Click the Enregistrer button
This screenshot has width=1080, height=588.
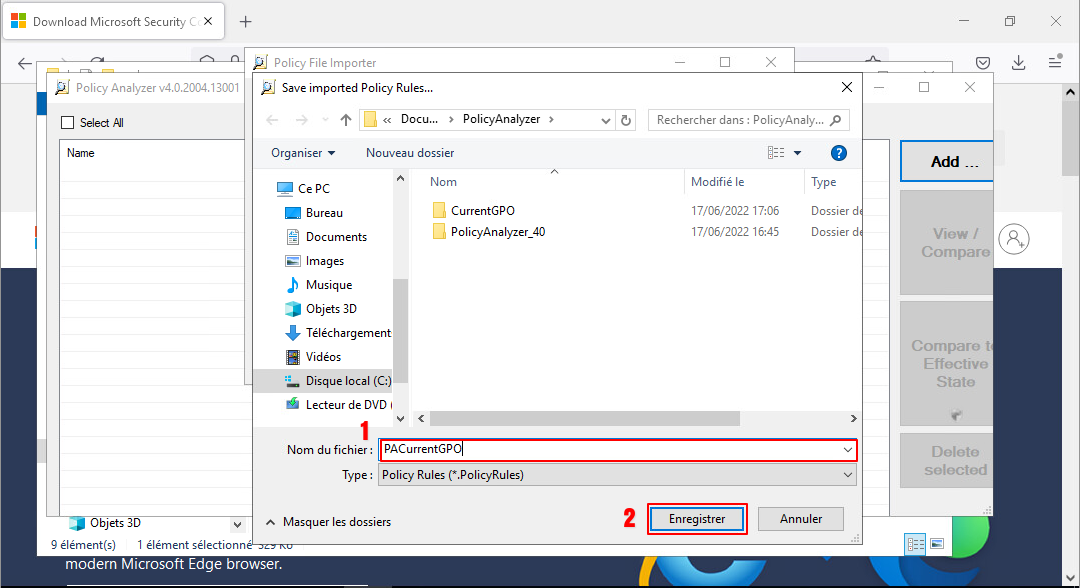point(697,519)
